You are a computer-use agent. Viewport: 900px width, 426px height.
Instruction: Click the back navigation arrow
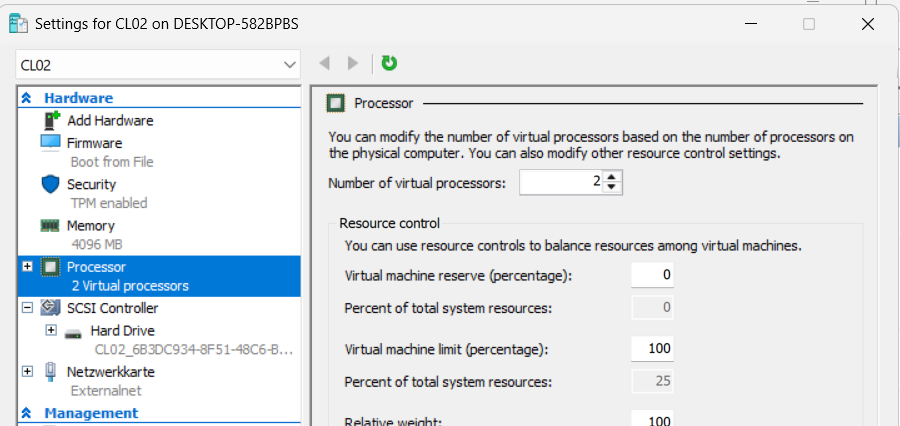coord(324,63)
